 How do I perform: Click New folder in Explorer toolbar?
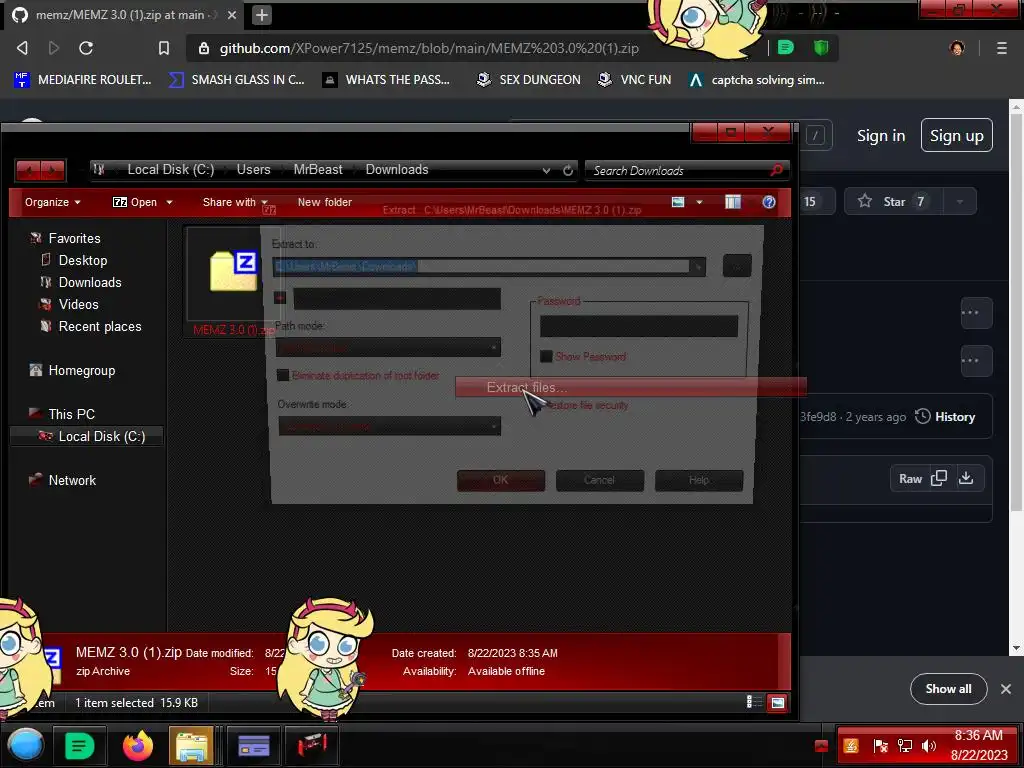pyautogui.click(x=325, y=202)
